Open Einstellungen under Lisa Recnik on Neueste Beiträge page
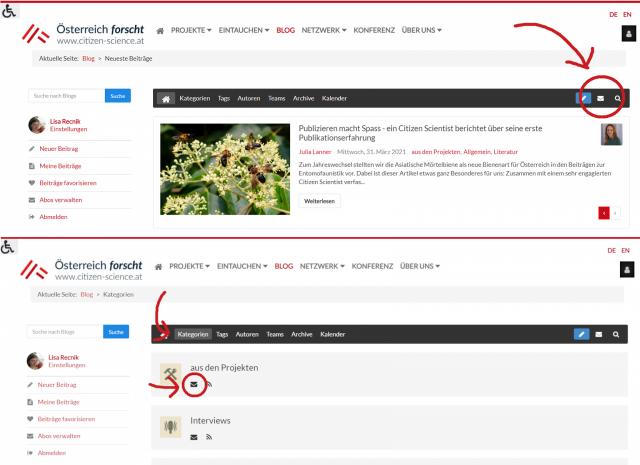Viewport: 640px width, 465px height. [68, 129]
